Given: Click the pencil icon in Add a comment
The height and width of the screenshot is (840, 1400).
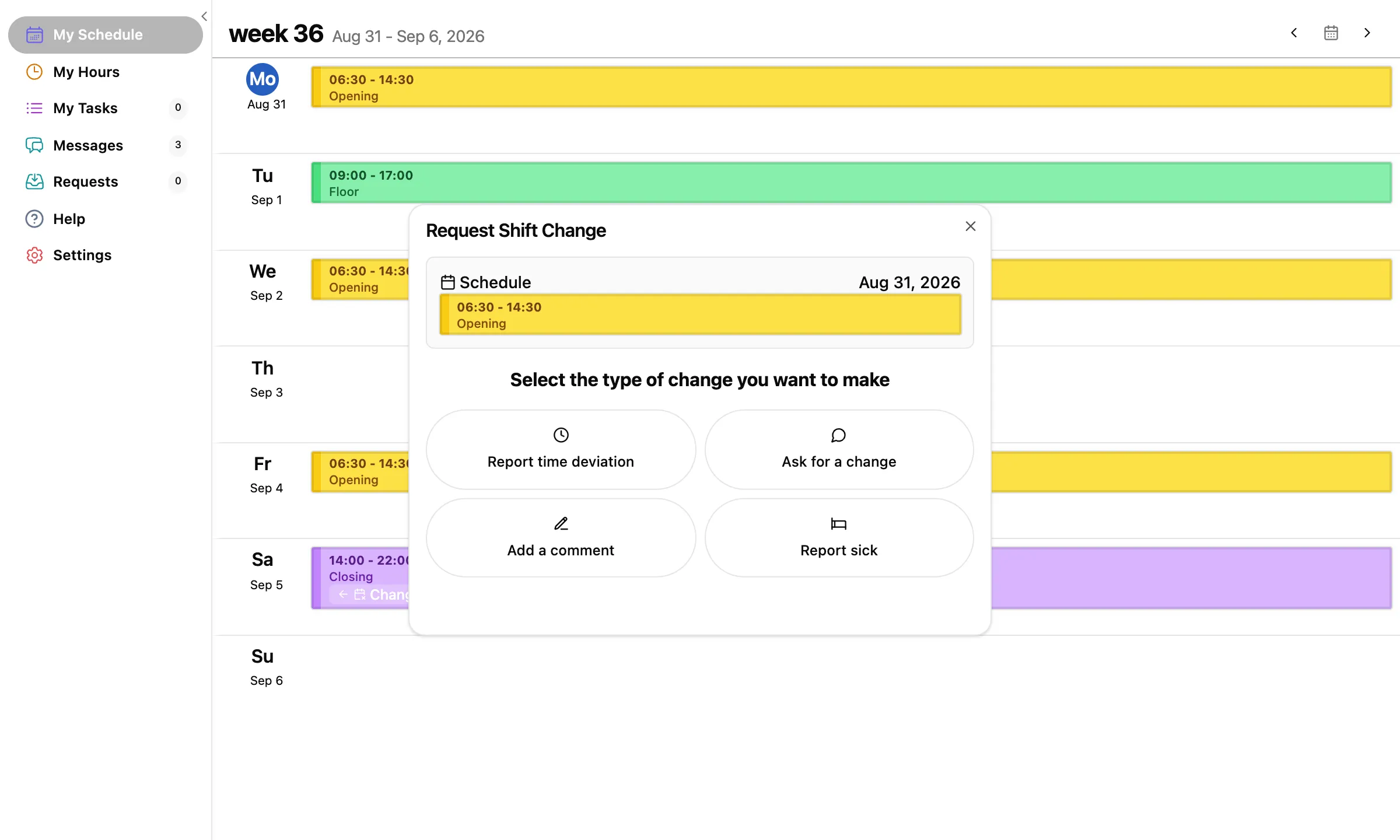Looking at the screenshot, I should (x=561, y=524).
